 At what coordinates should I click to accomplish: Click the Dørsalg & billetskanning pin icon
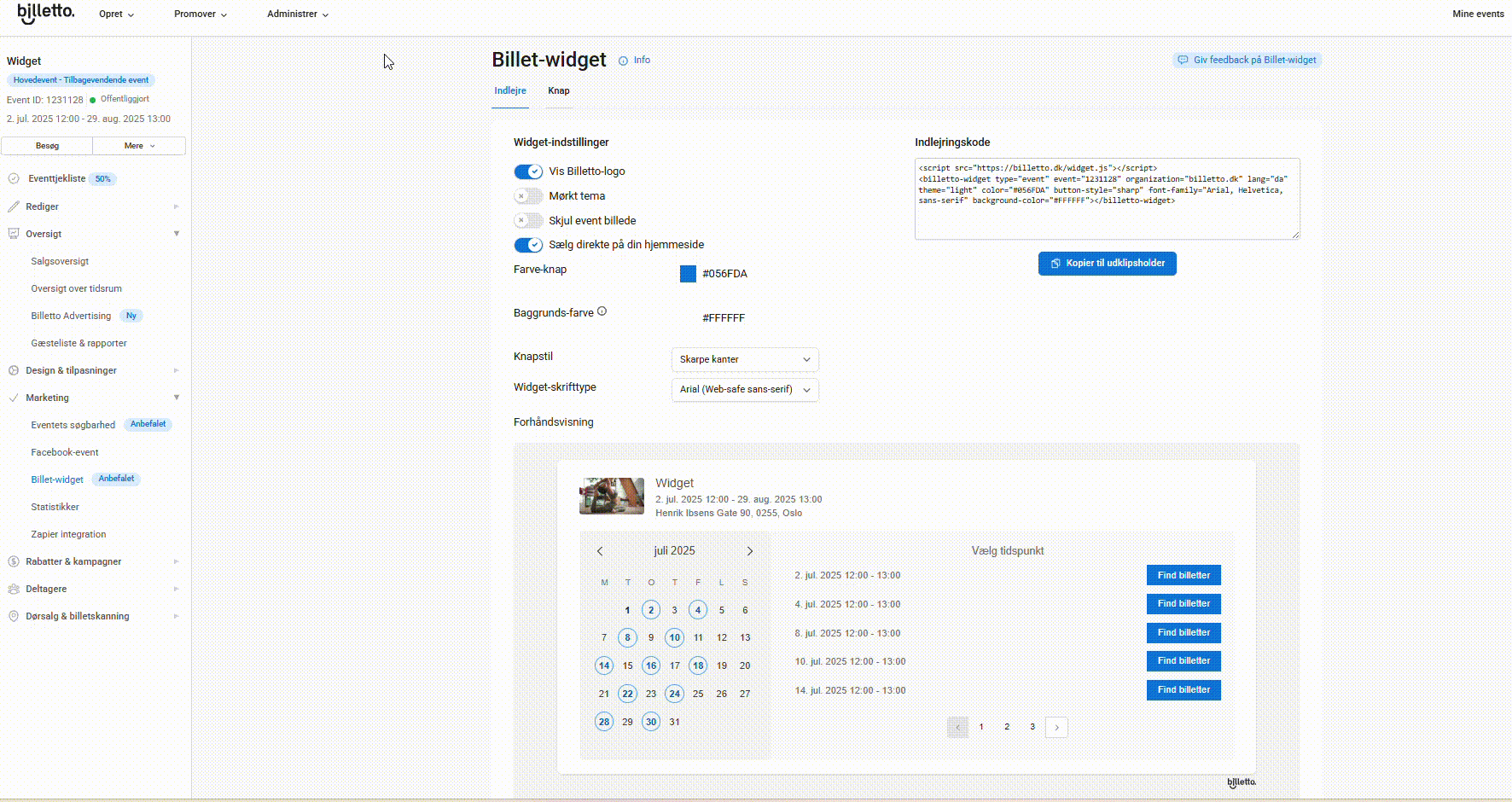(x=14, y=616)
